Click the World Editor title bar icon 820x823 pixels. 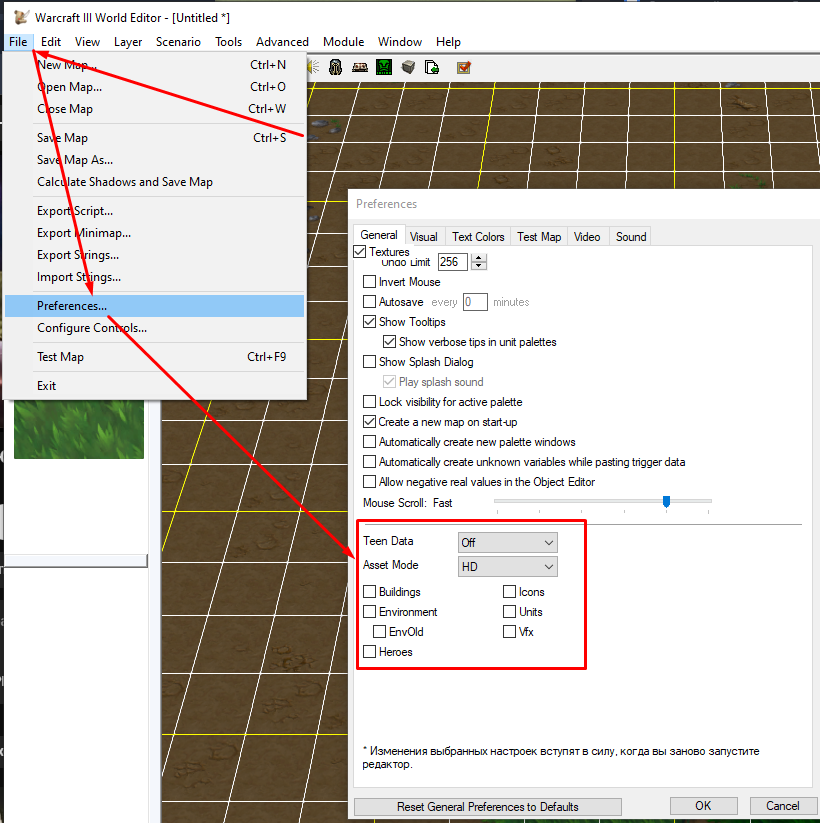(21, 17)
